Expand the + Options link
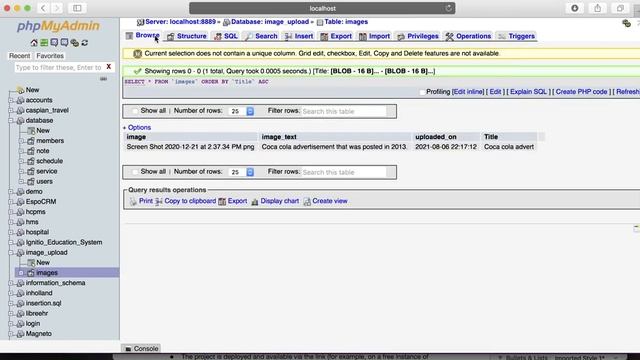The width and height of the screenshot is (640, 360). 137,127
